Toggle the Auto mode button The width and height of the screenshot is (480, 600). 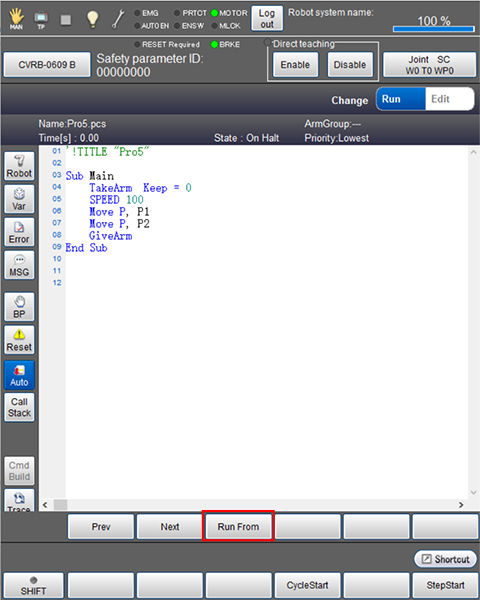pyautogui.click(x=19, y=375)
